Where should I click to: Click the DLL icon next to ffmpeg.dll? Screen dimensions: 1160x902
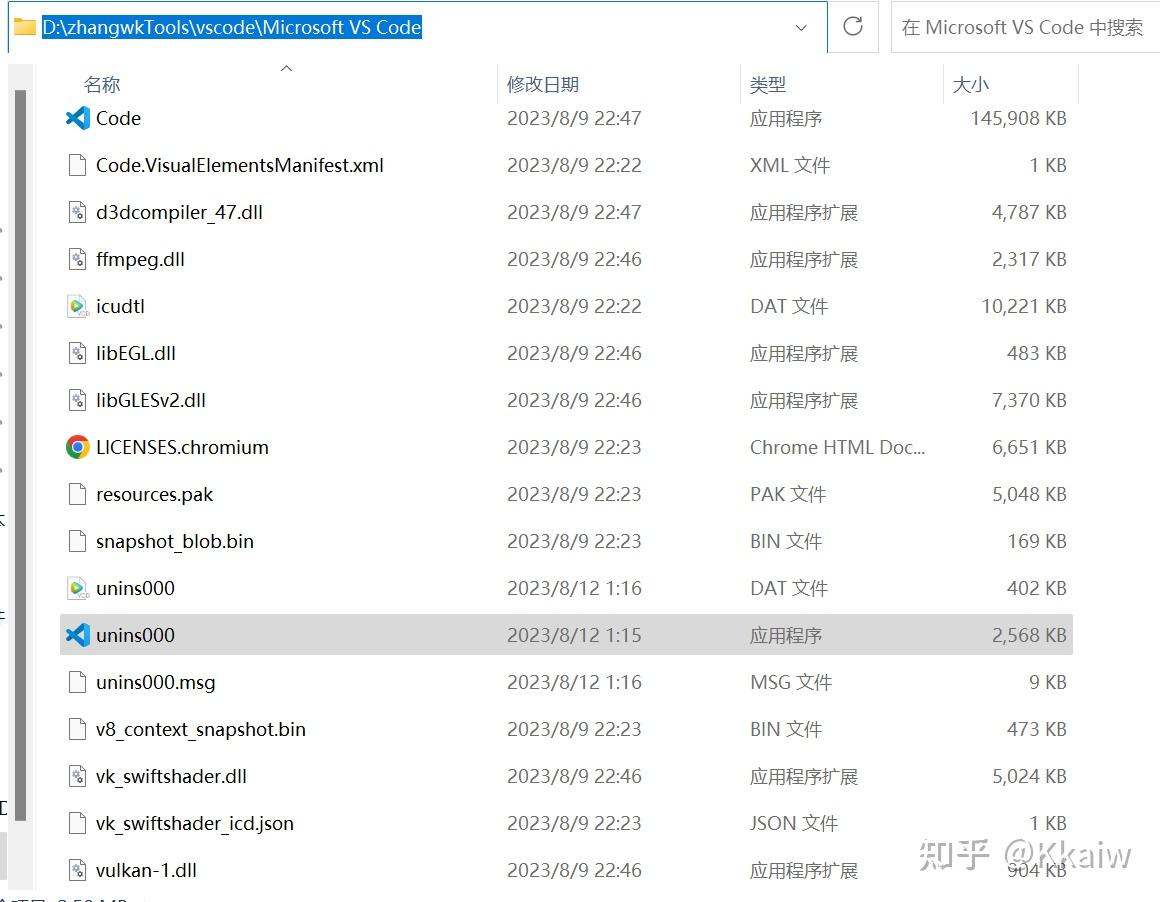(x=77, y=259)
